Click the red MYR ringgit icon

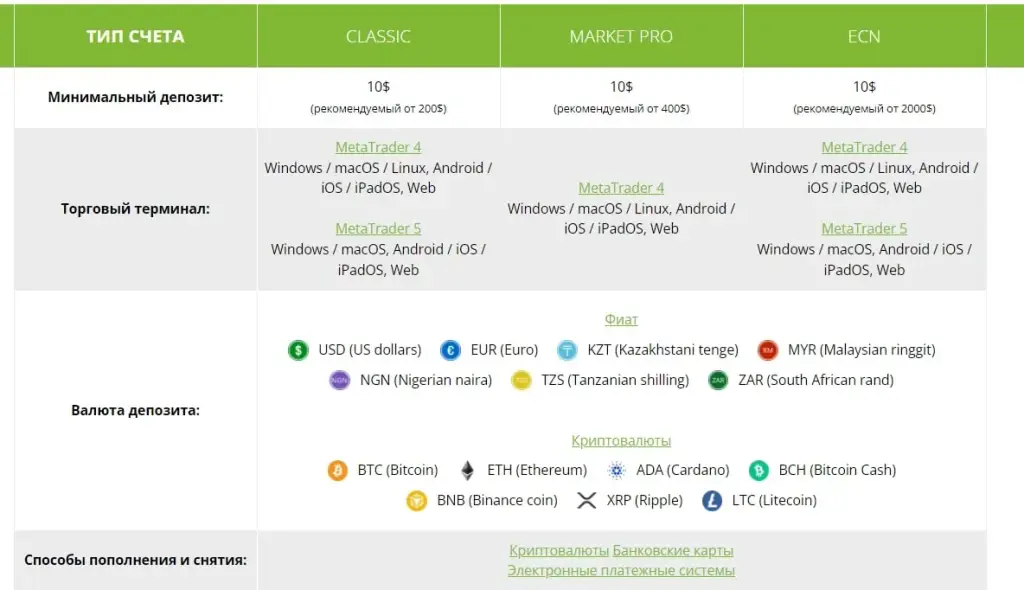click(x=767, y=350)
